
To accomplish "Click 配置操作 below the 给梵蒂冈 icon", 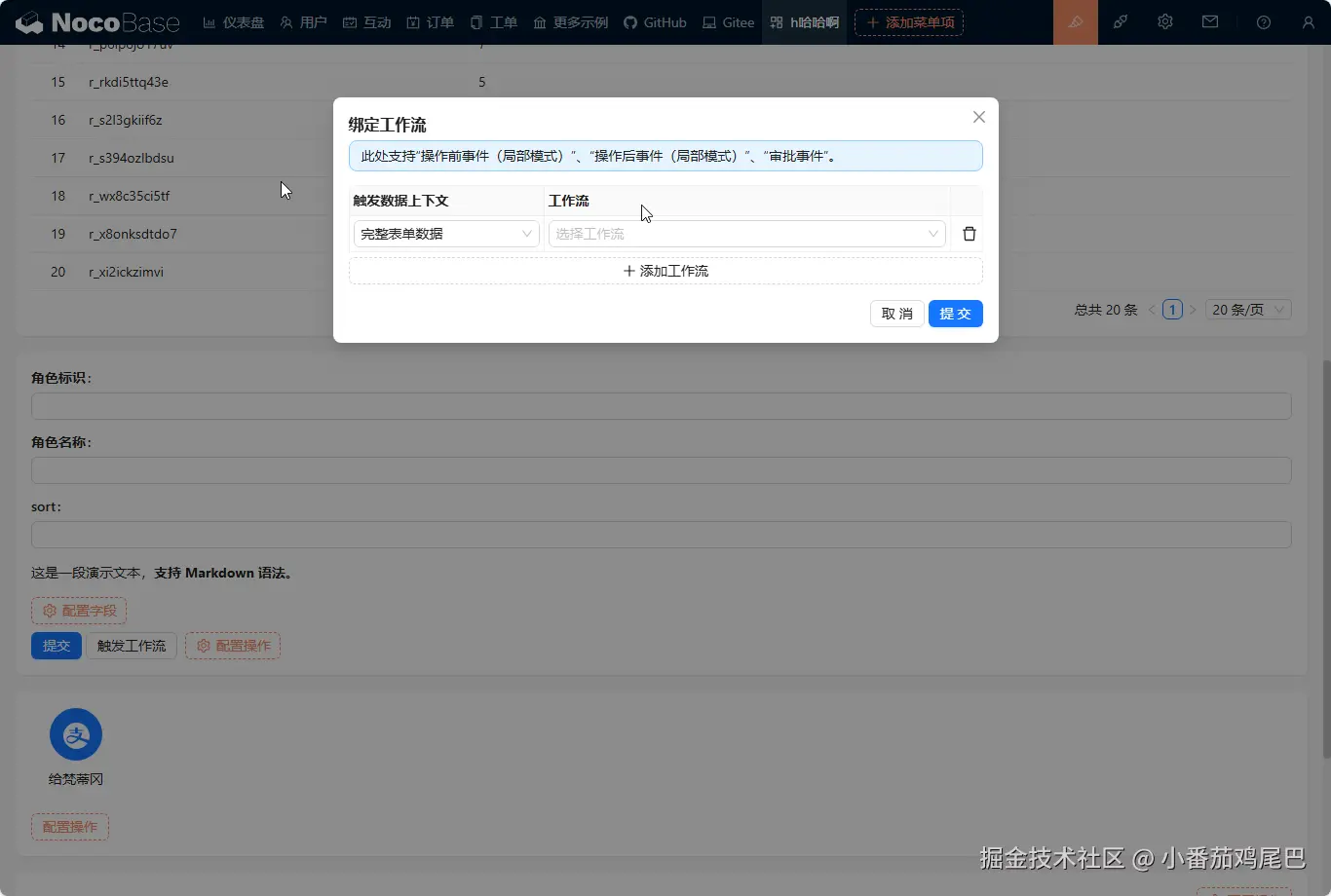I will click(70, 827).
